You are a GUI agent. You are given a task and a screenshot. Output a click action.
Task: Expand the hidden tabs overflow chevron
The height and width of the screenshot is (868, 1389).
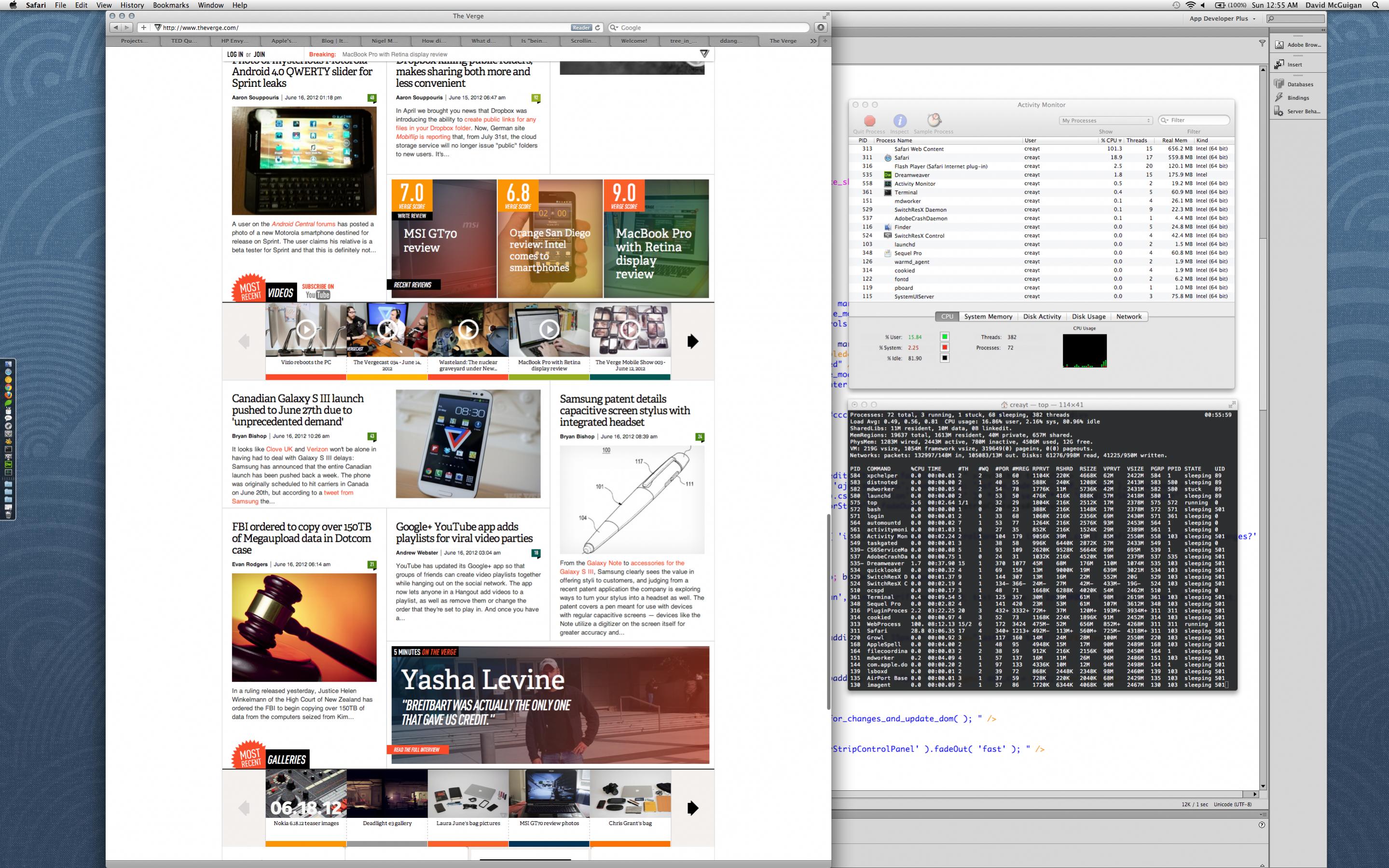[813, 41]
